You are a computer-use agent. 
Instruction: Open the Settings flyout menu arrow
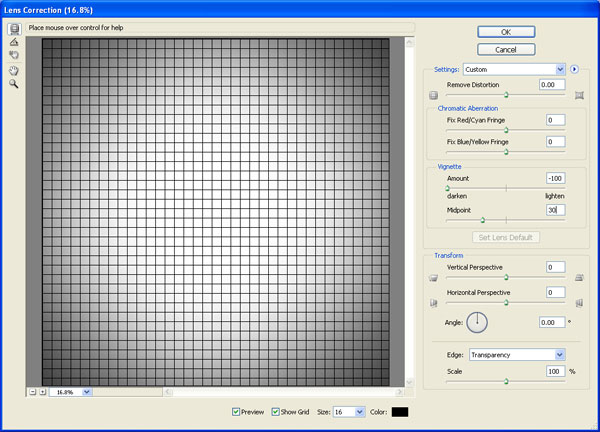pos(575,69)
